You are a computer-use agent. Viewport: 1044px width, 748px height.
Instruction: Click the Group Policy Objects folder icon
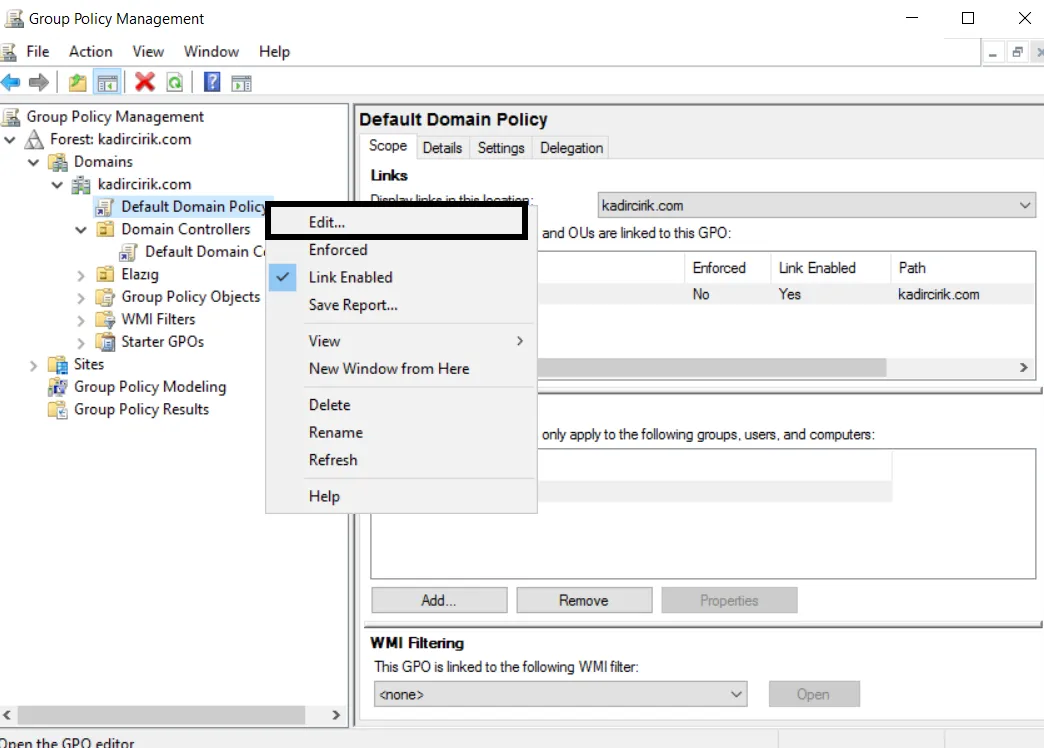(105, 297)
